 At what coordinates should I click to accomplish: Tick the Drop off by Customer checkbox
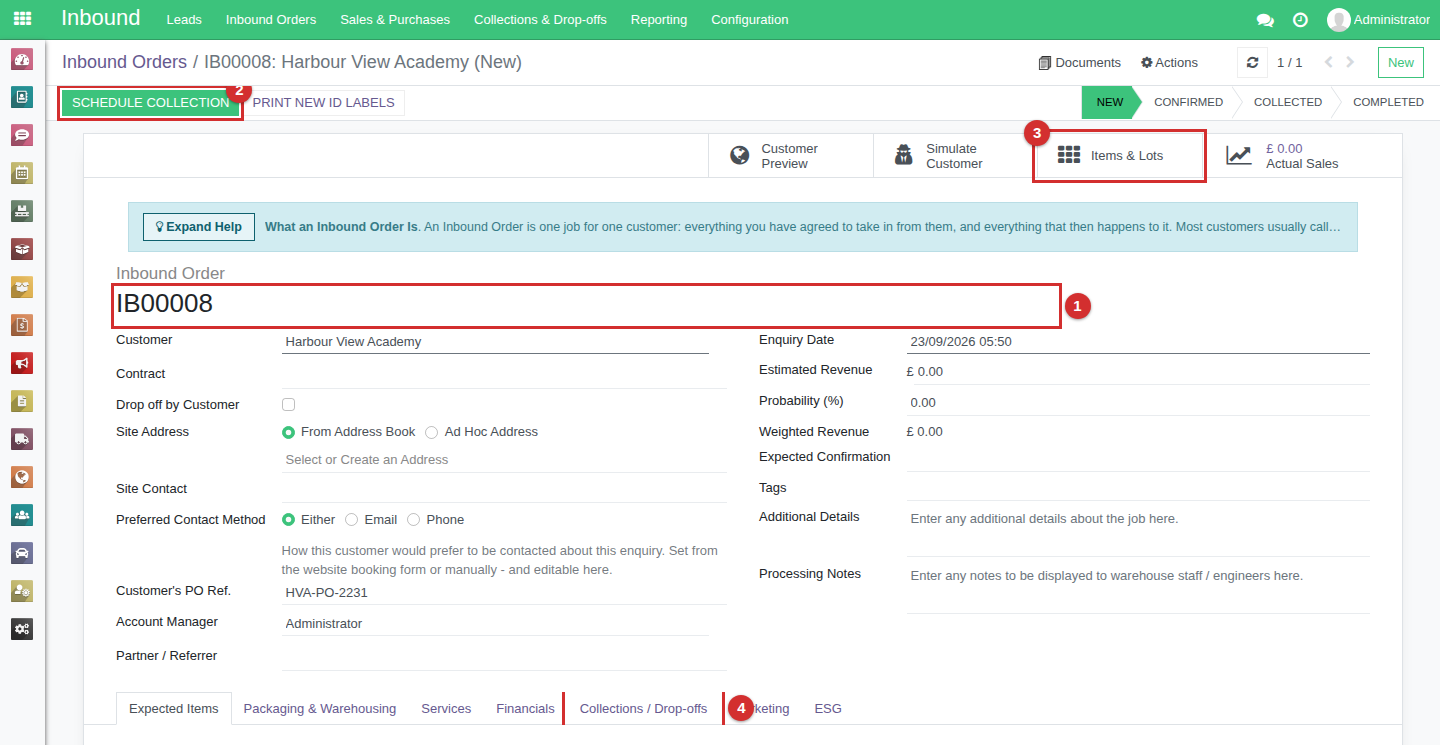click(288, 405)
